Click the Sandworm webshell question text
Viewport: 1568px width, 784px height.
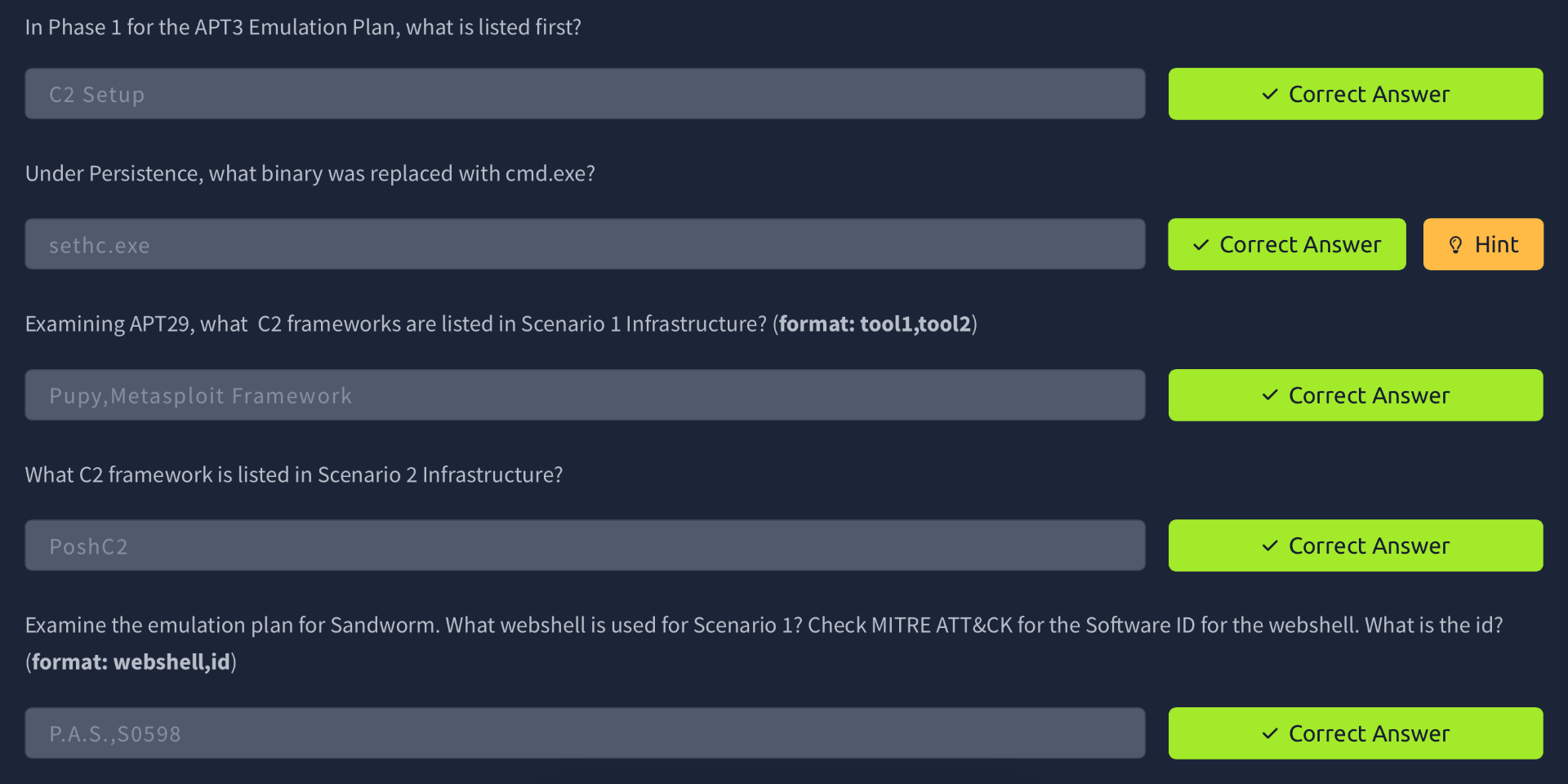click(x=764, y=644)
